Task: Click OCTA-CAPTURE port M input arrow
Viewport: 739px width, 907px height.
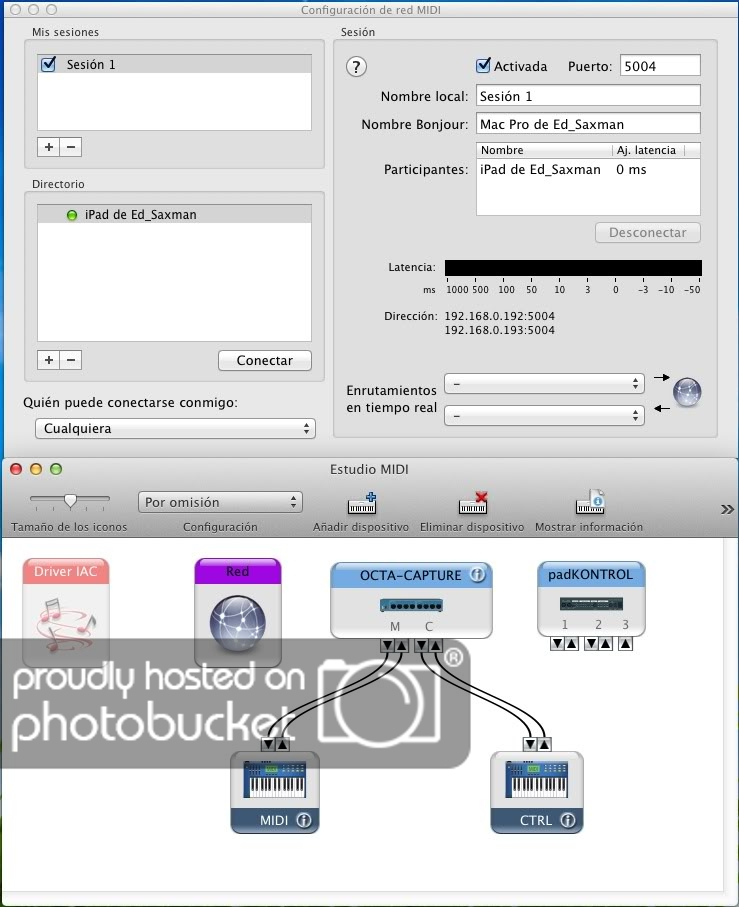Action: click(387, 646)
